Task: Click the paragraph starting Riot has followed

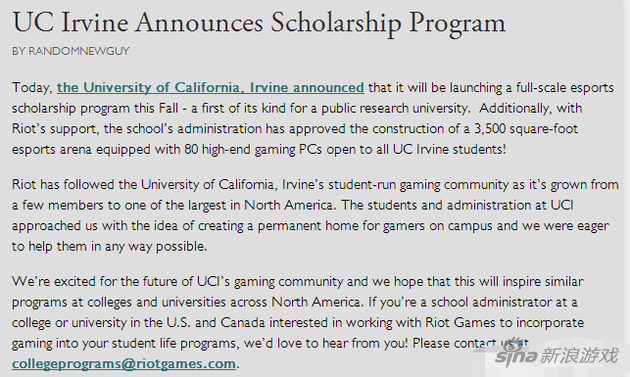Action: pos(315,215)
